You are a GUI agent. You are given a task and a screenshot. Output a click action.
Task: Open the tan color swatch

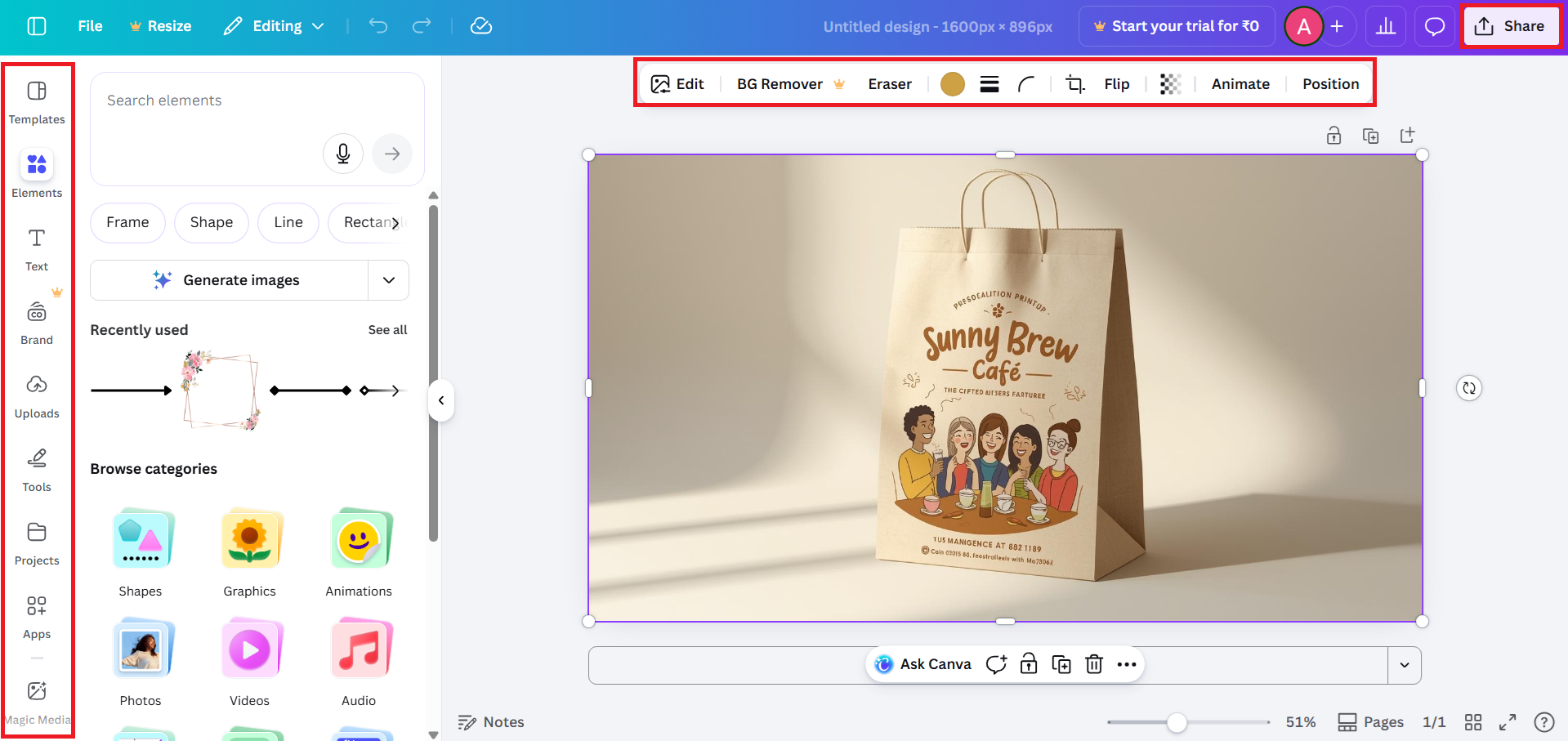coord(953,84)
